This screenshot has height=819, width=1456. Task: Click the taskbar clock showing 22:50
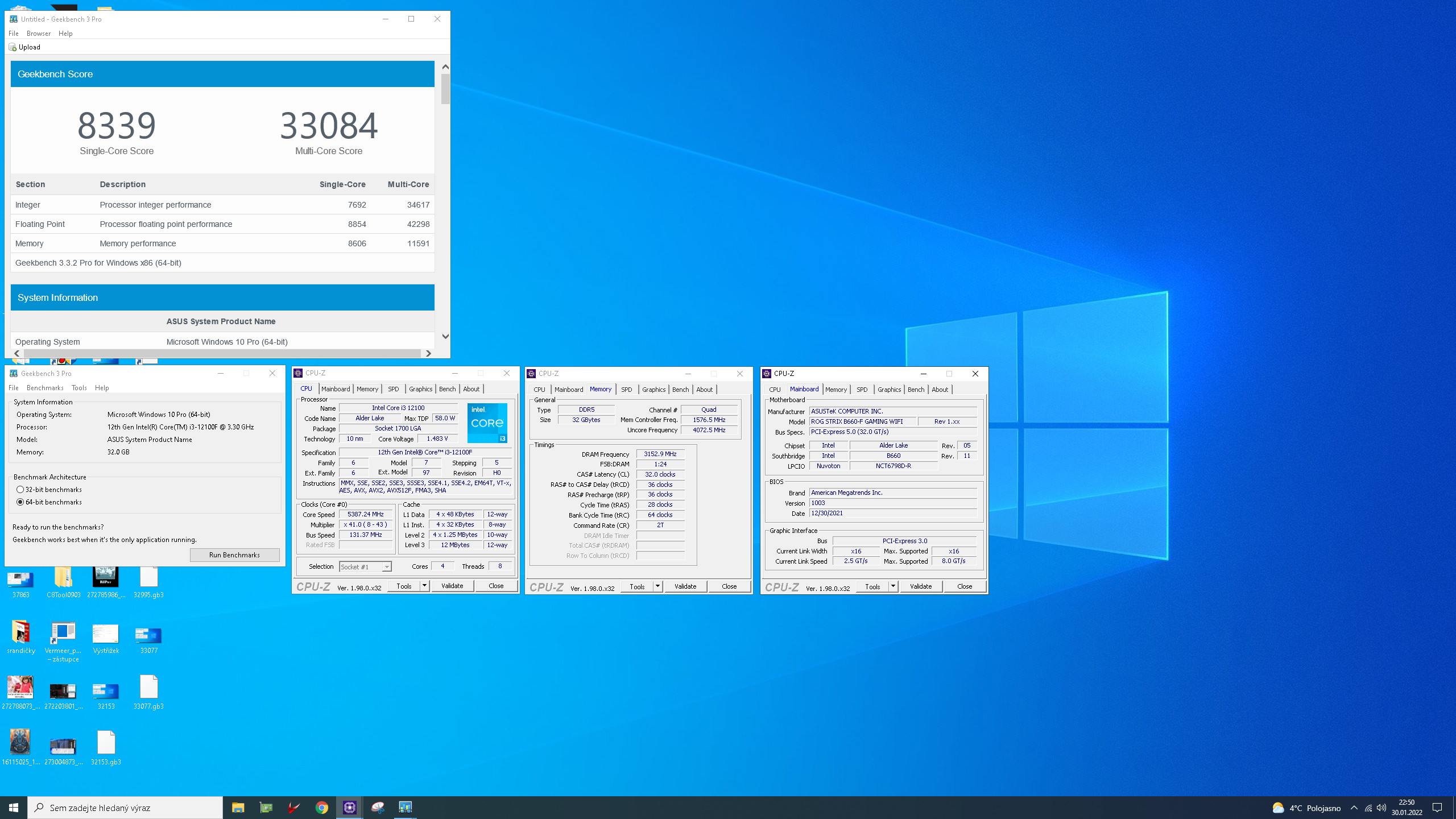pos(1407,808)
